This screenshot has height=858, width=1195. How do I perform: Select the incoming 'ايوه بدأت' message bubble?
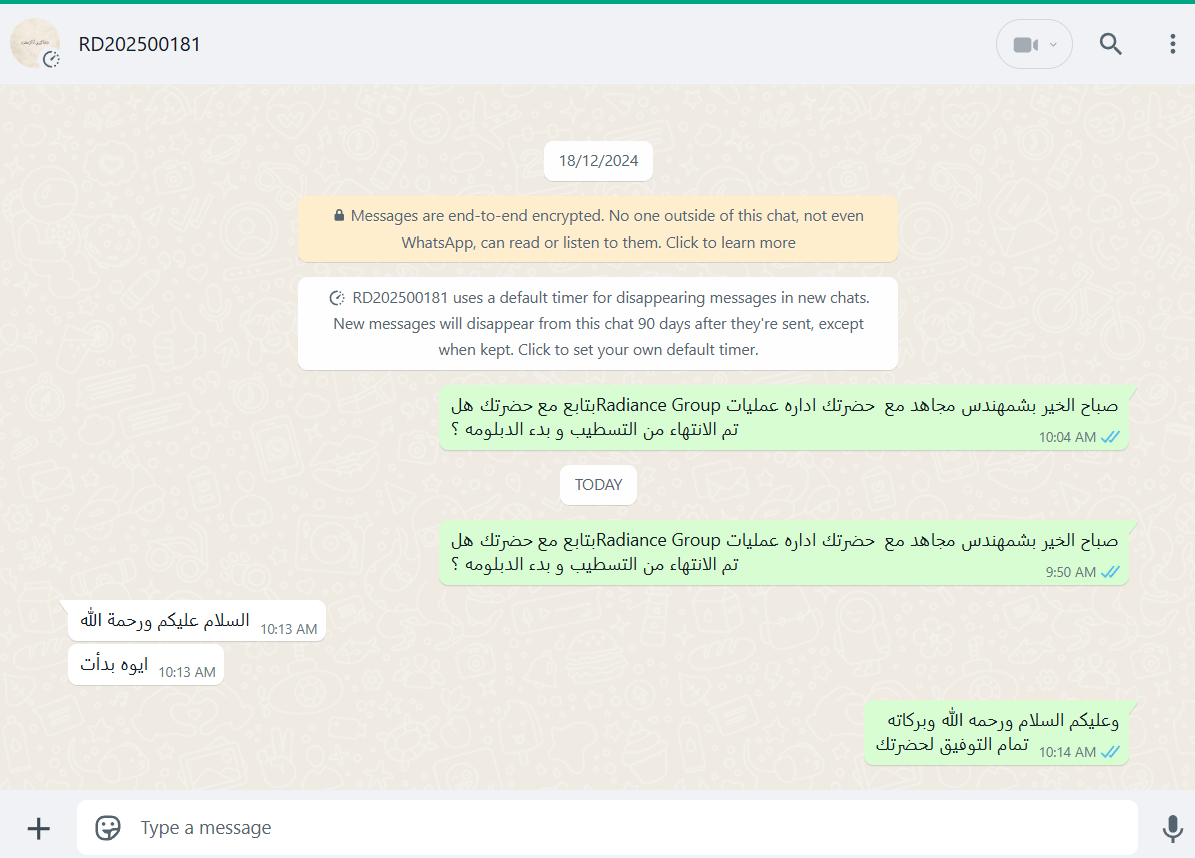pos(146,665)
